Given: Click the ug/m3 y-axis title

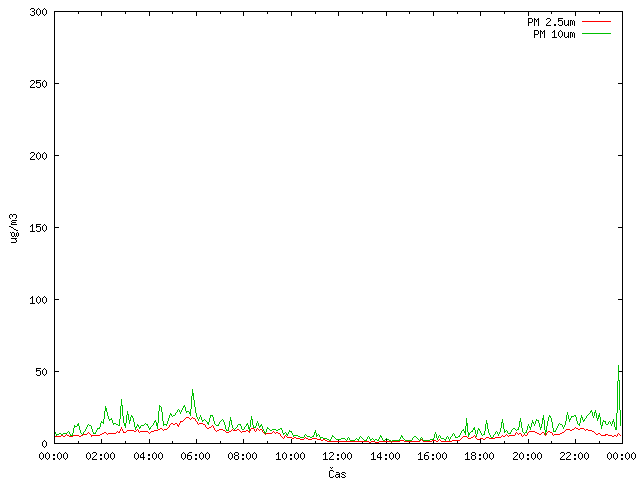Looking at the screenshot, I should (x=14, y=228).
